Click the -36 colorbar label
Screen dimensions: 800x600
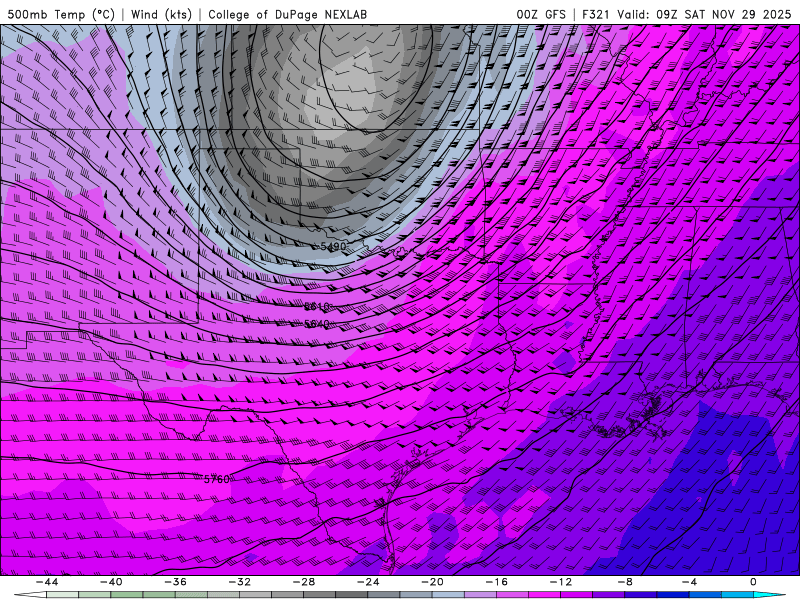point(176,582)
